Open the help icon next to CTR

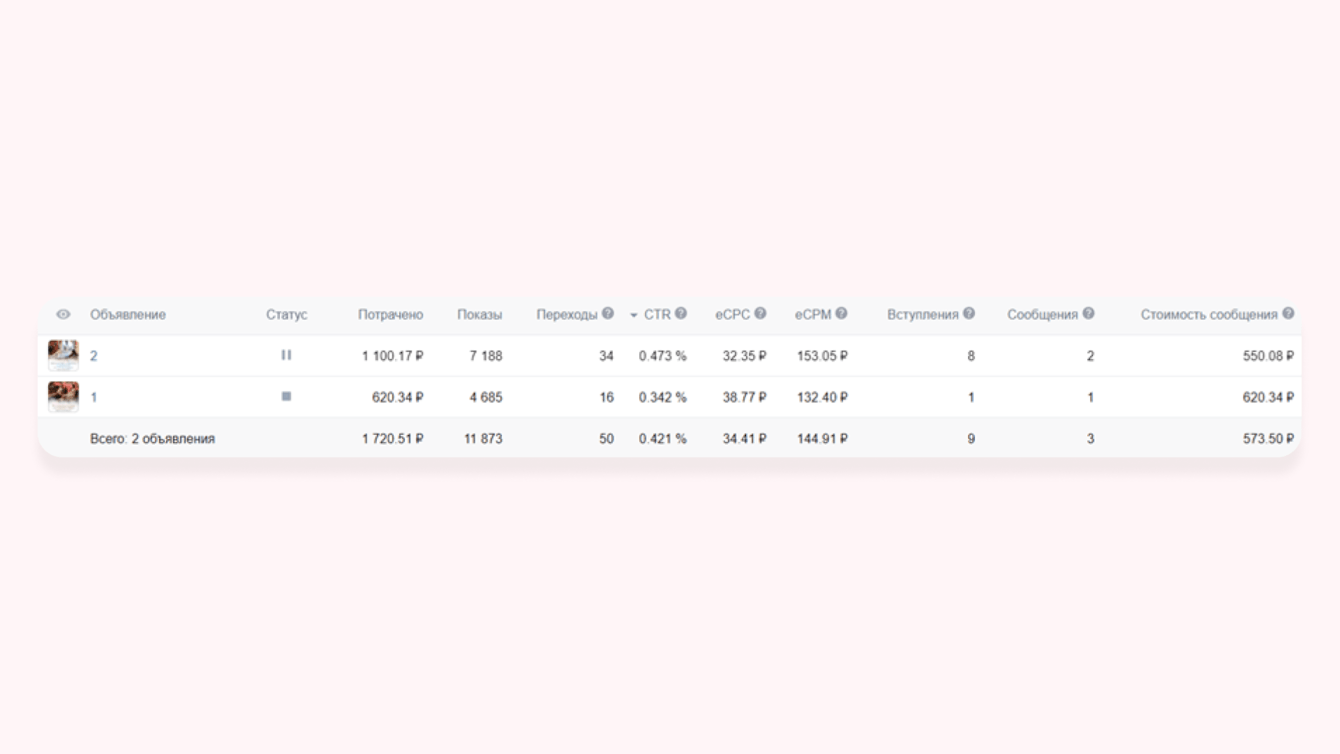tap(681, 314)
